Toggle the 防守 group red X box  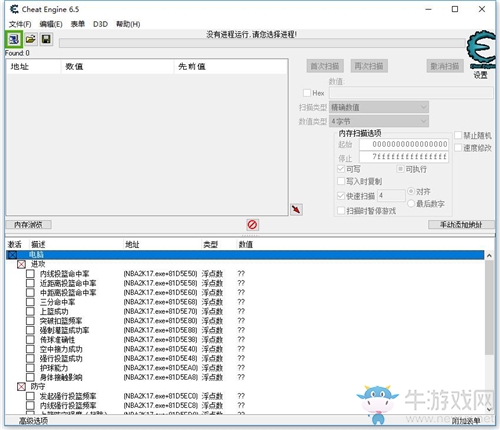(21, 387)
